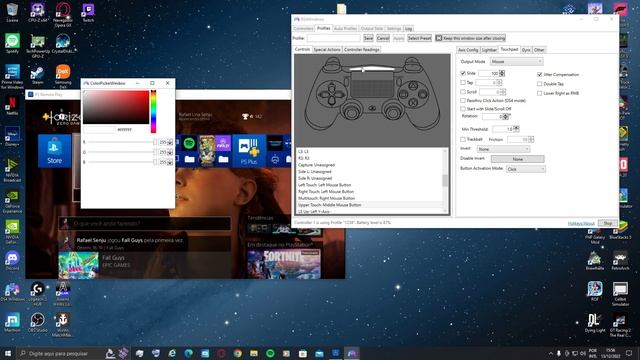Launch the Opera GX browser shortcut
Screen dimensions: 640x360
(63, 14)
